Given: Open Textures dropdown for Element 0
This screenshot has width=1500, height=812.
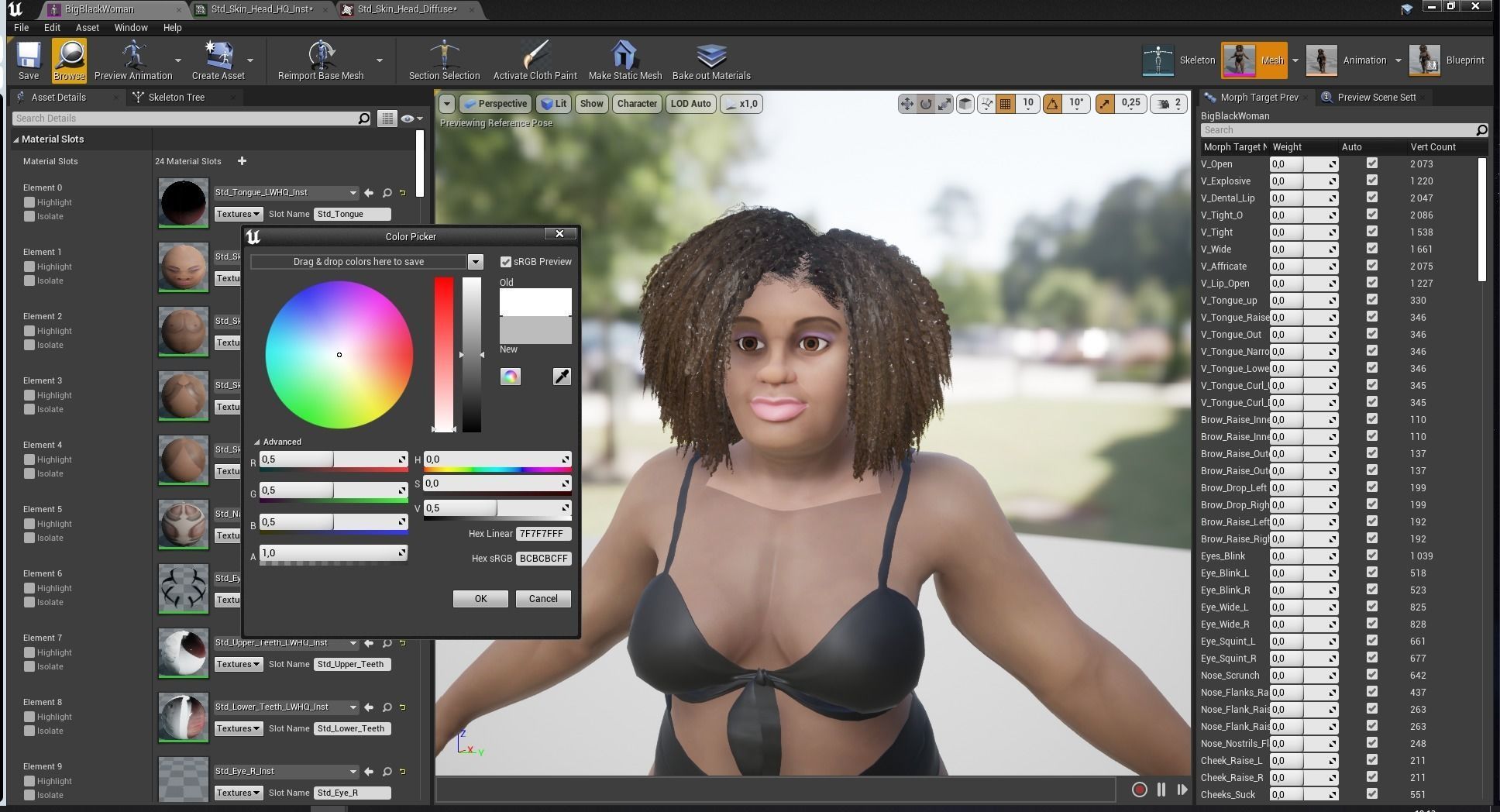Looking at the screenshot, I should pos(238,214).
